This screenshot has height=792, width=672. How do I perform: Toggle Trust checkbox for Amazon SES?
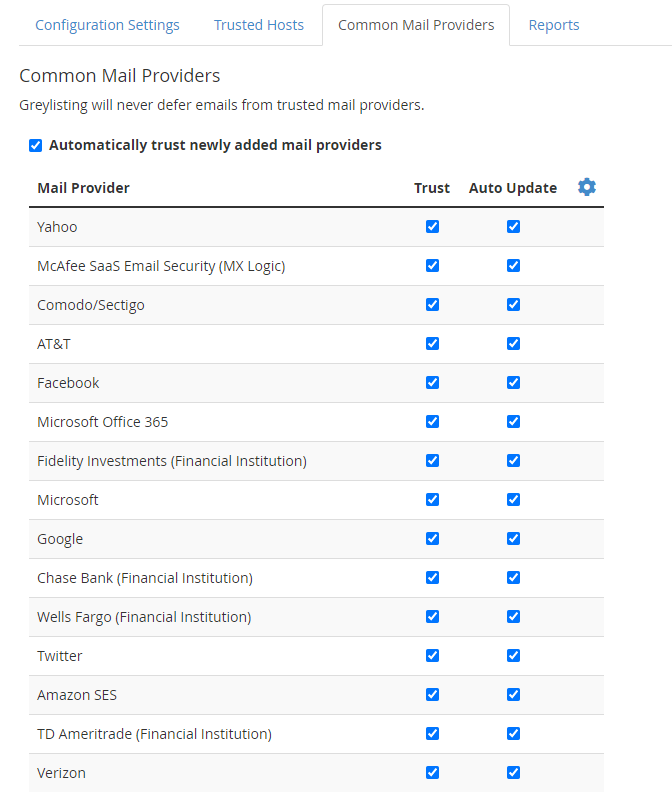coord(433,695)
